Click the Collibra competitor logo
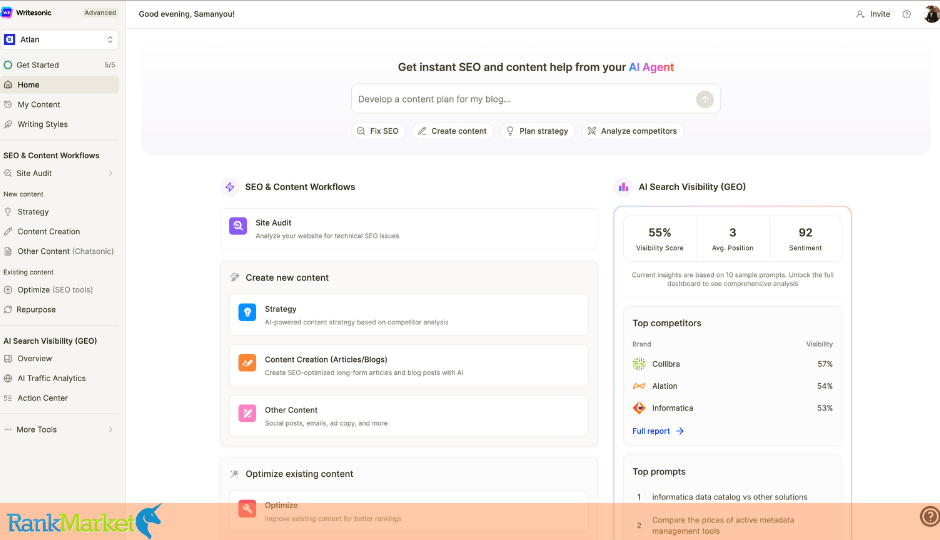This screenshot has height=540, width=940. click(x=639, y=364)
